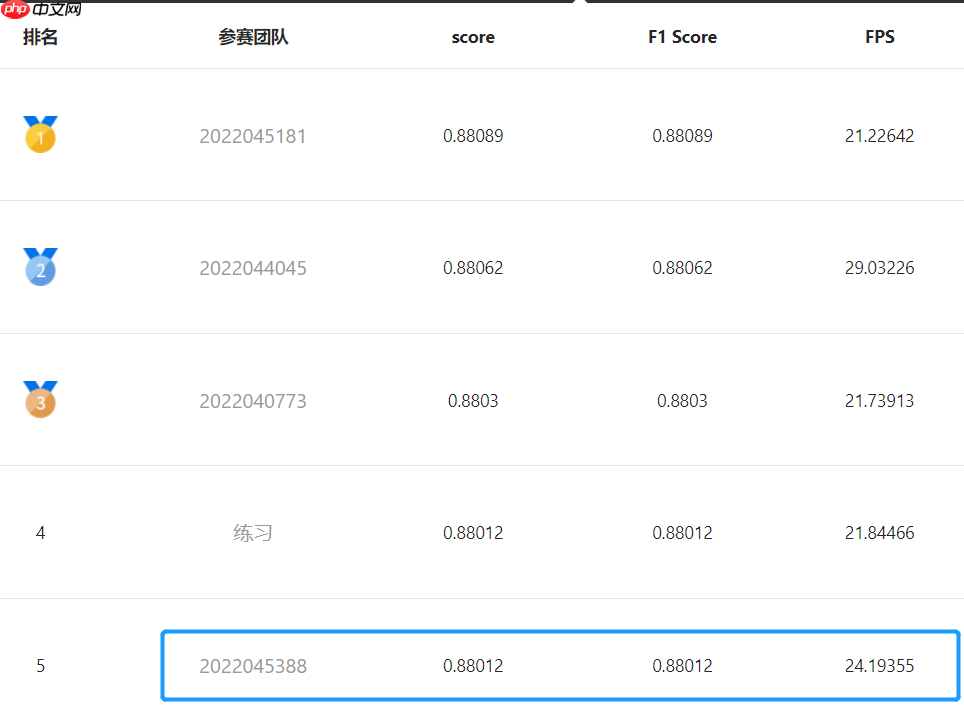Click the silver medal icon for rank 2
This screenshot has height=727, width=964.
click(40, 268)
